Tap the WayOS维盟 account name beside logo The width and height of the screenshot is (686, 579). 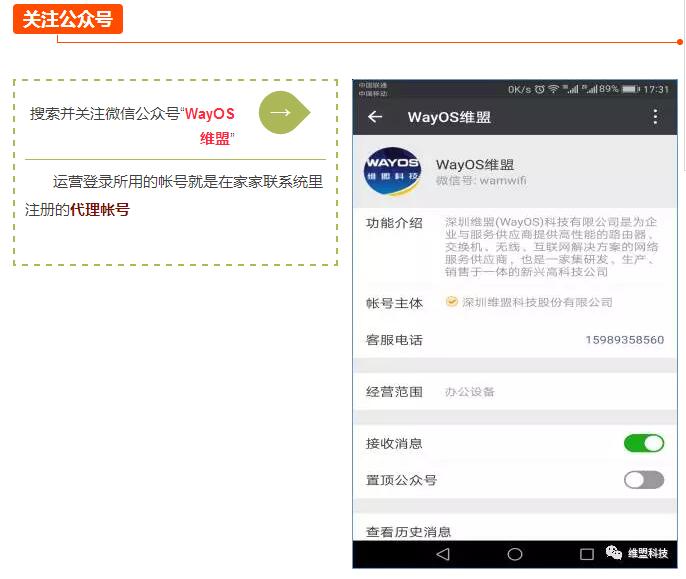[475, 165]
